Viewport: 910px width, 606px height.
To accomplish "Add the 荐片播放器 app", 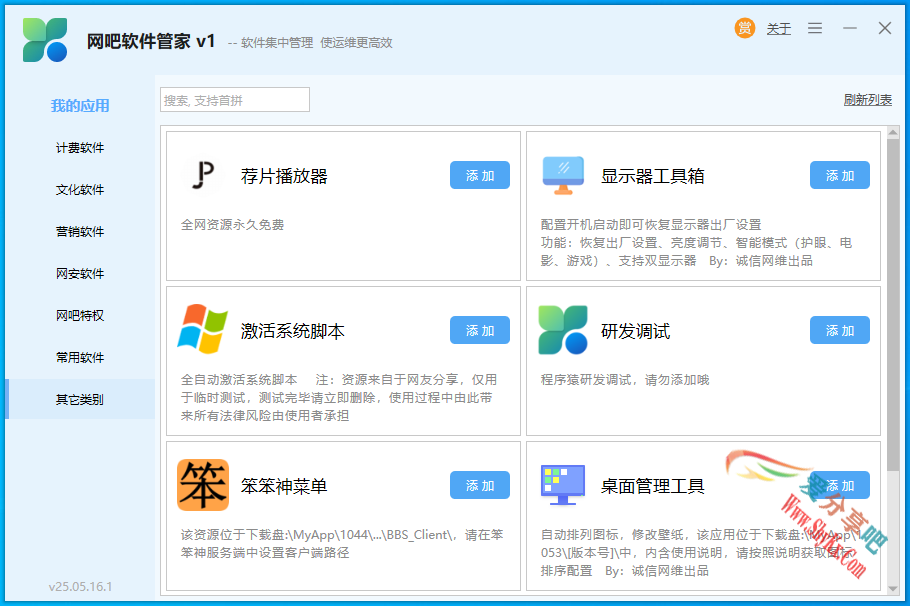I will pyautogui.click(x=480, y=175).
